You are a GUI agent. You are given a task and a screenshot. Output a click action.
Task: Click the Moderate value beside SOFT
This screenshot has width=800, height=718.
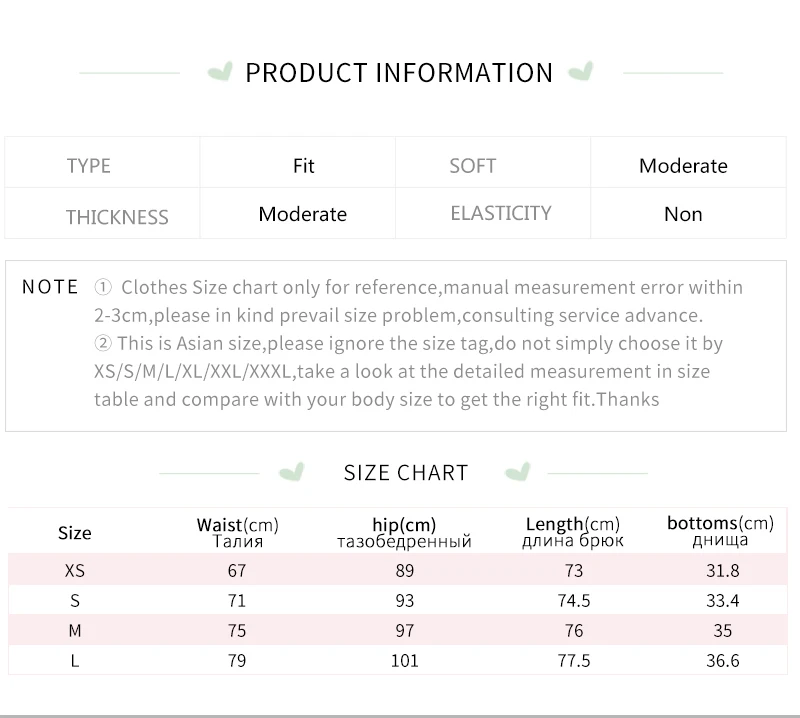(683, 166)
